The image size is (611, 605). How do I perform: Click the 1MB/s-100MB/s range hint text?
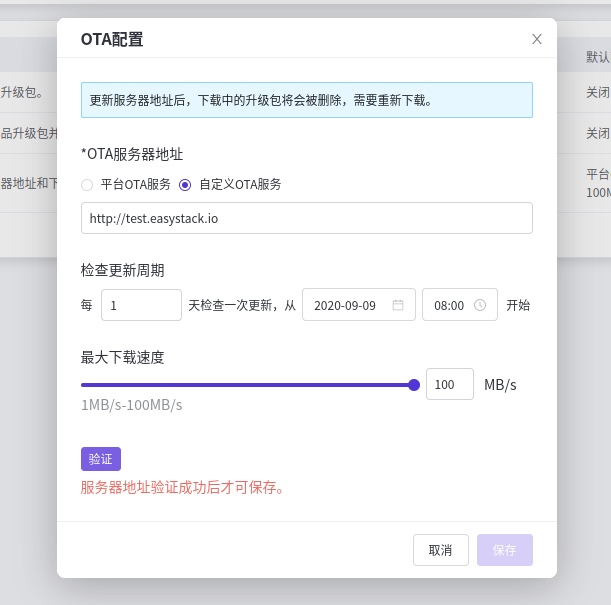coord(131,405)
